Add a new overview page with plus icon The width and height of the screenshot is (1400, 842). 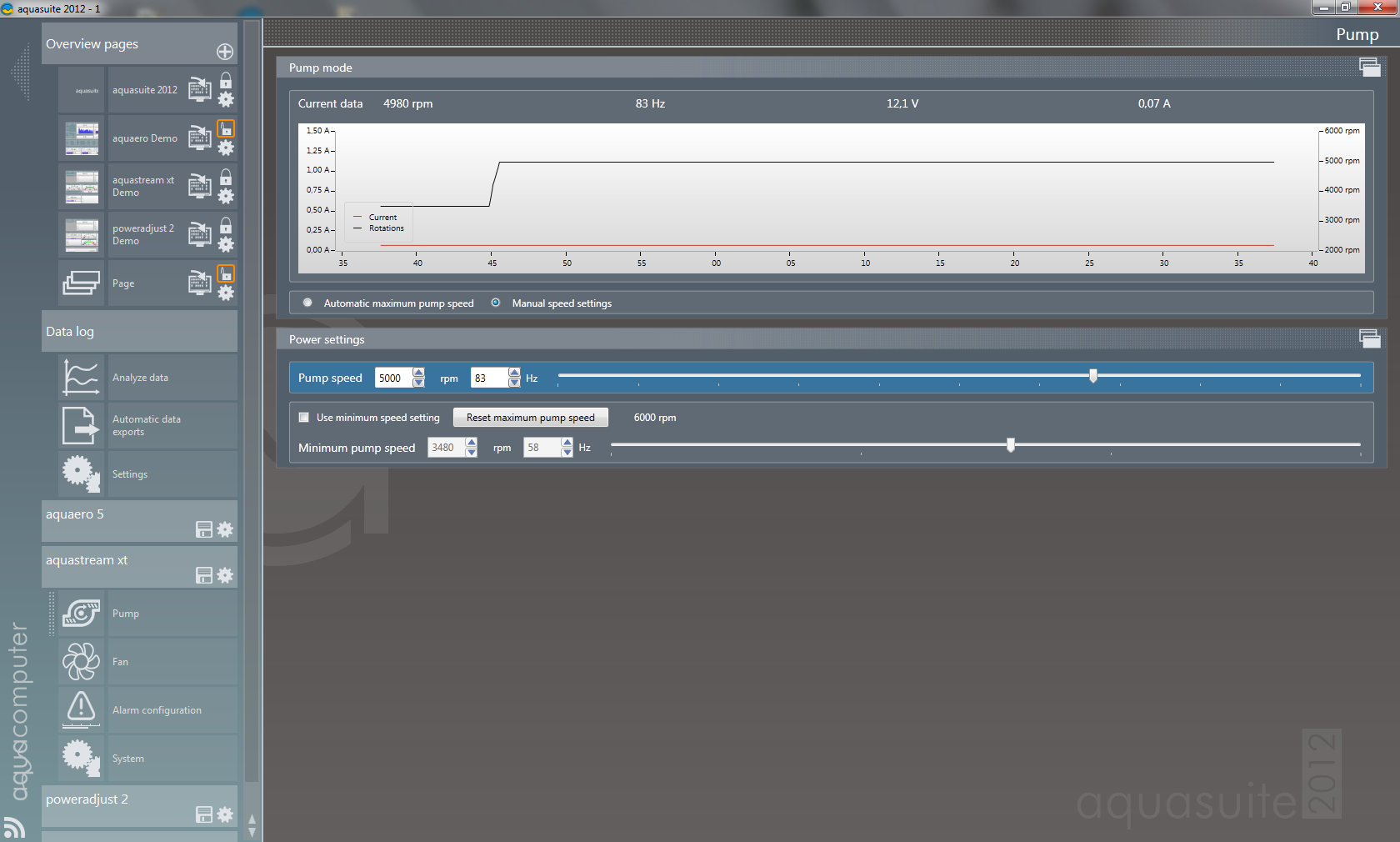225,52
